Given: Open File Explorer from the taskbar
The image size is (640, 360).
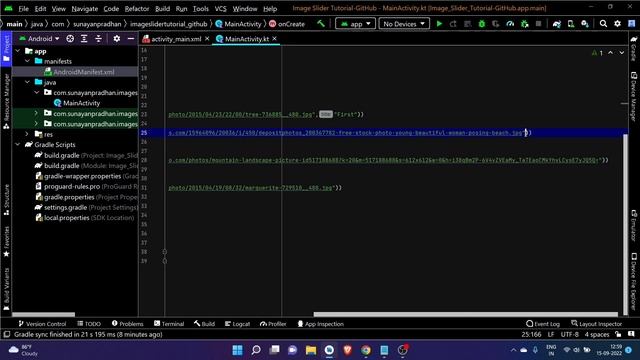Looking at the screenshot, I should pos(311,350).
